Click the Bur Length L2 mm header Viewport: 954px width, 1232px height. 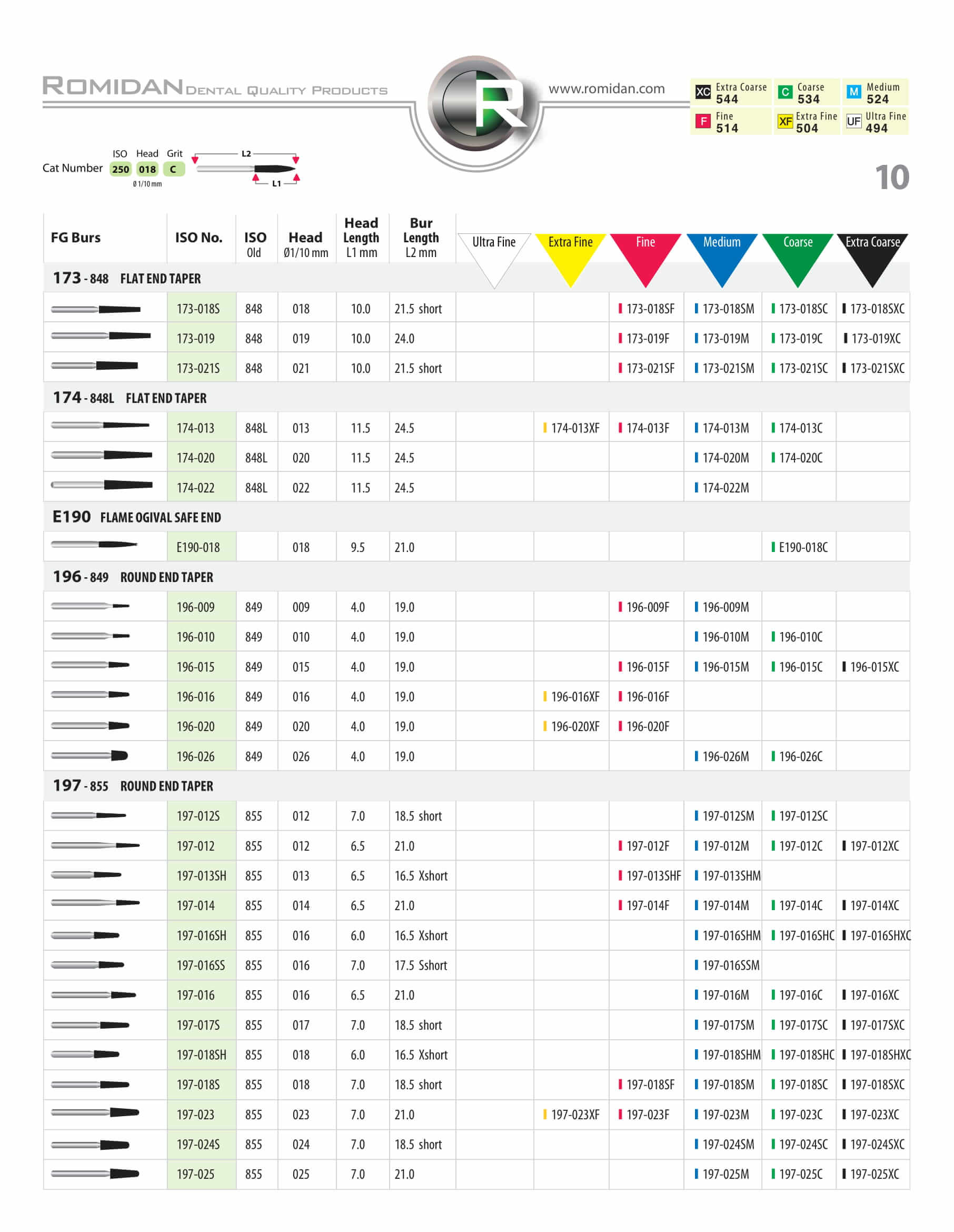coord(421,238)
